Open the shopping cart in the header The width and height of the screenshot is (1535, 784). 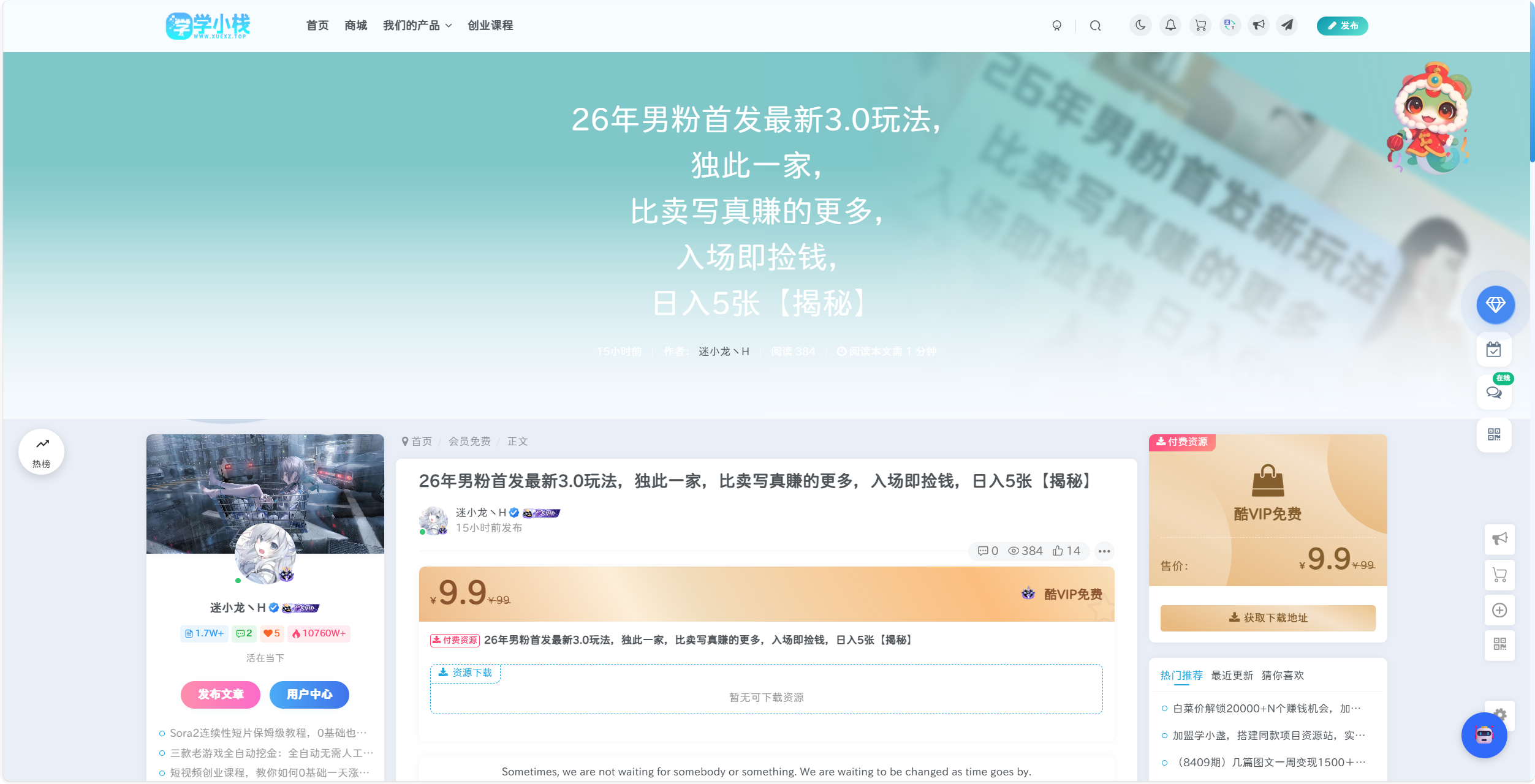(1200, 25)
